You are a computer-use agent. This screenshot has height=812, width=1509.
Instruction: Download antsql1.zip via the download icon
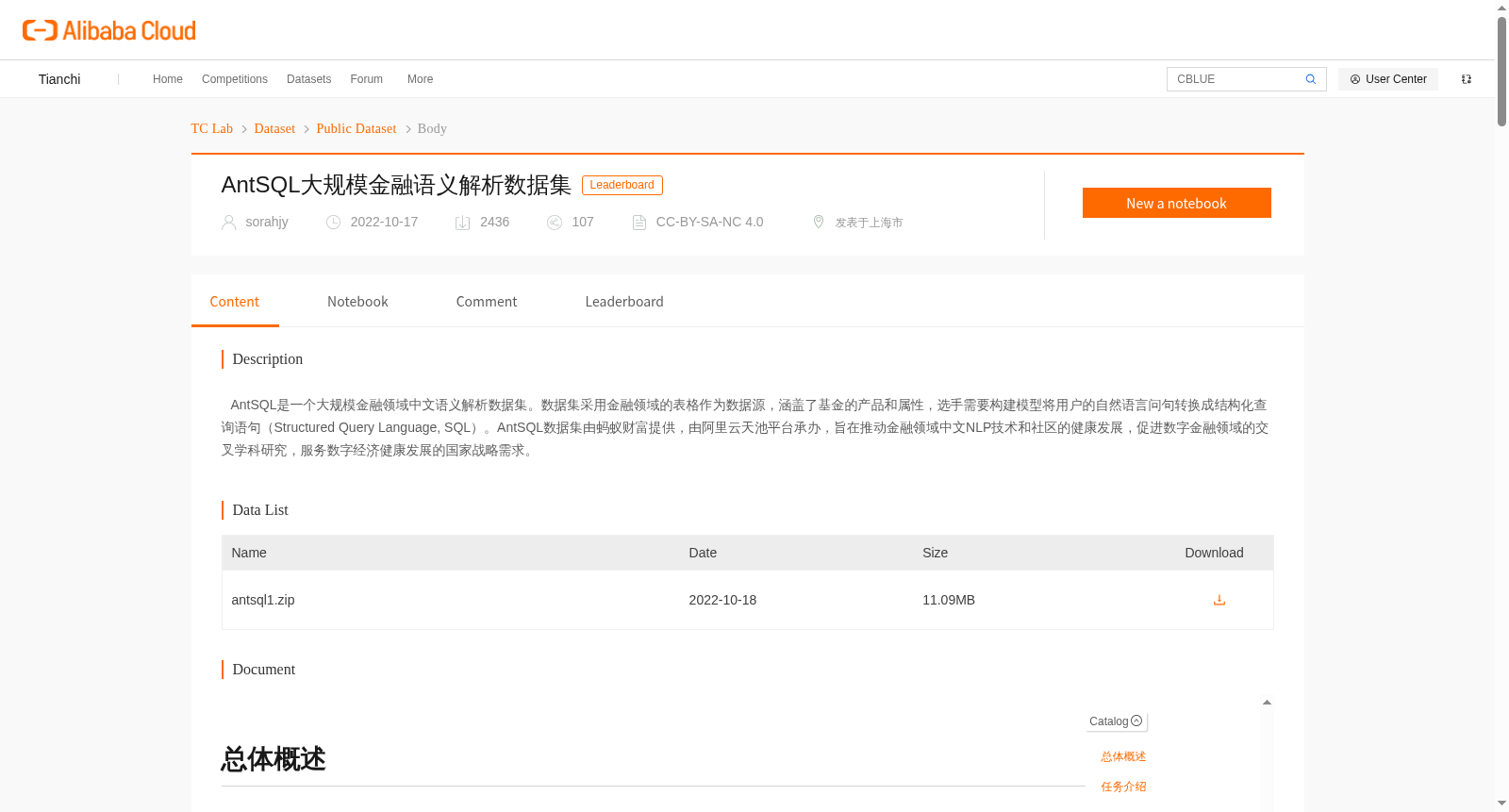pos(1219,600)
